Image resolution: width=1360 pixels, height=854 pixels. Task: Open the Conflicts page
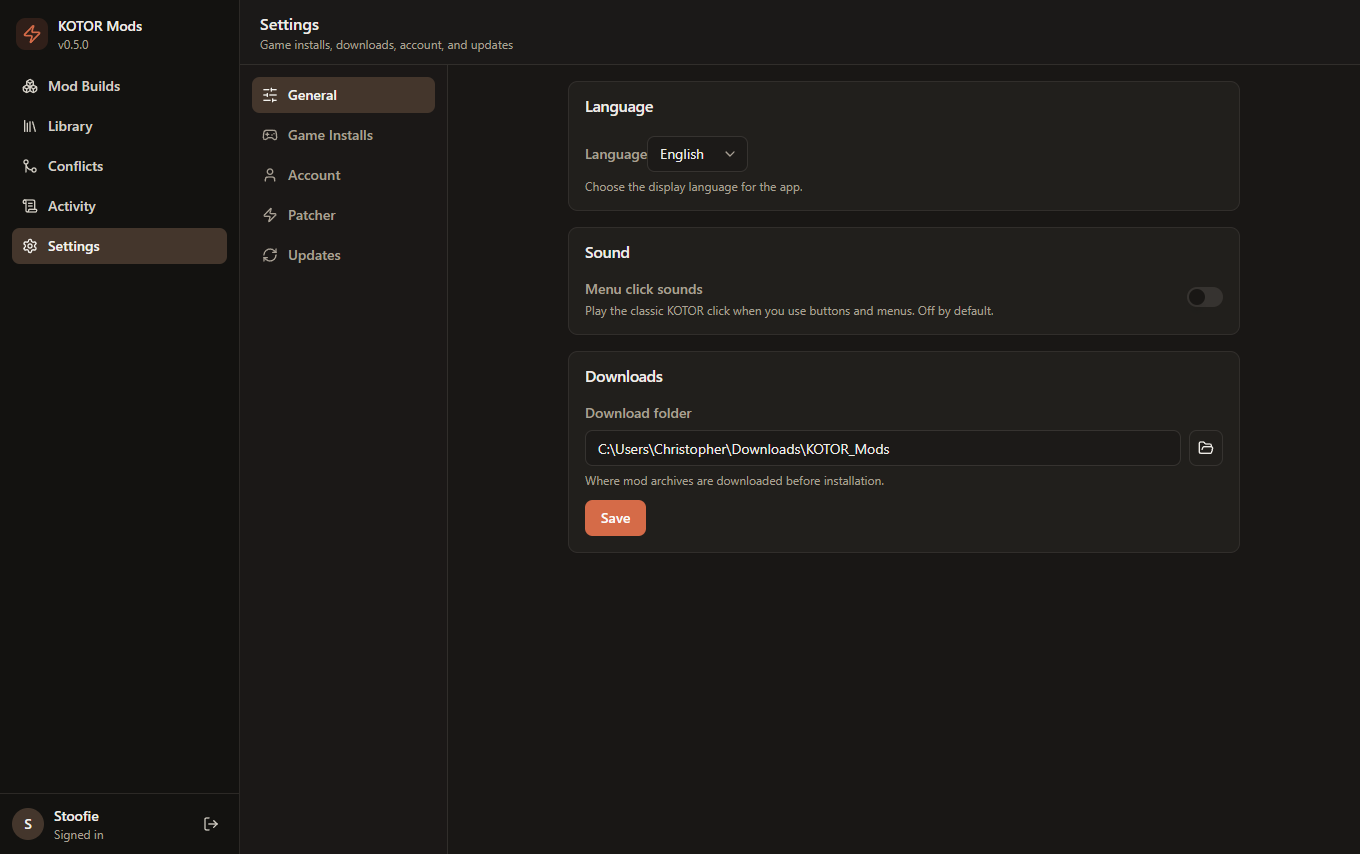point(119,166)
